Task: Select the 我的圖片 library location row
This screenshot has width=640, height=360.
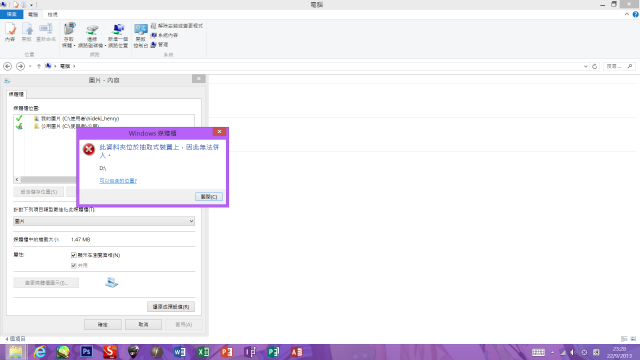Action: [x=104, y=118]
